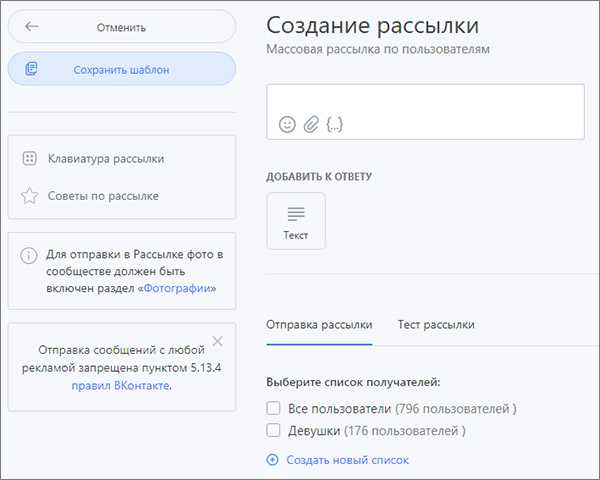
Task: Open the emoji picker smiley icon
Action: [287, 124]
